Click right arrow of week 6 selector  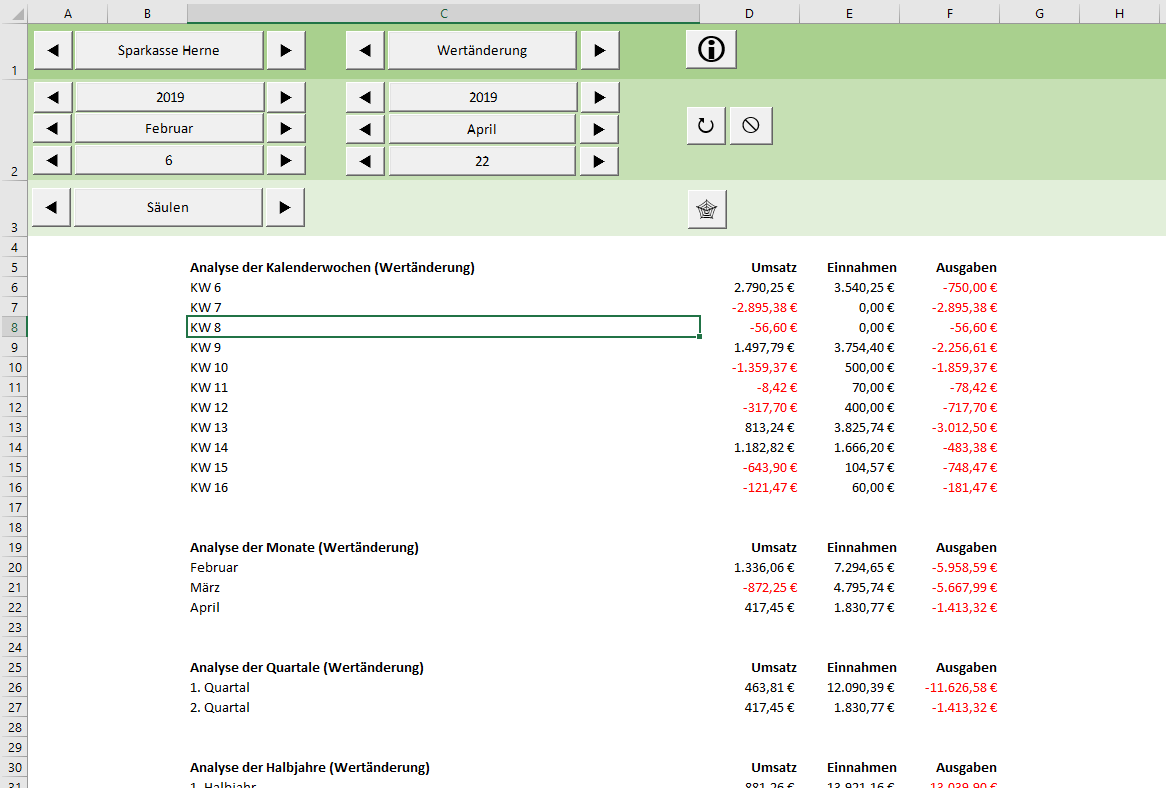coord(286,161)
